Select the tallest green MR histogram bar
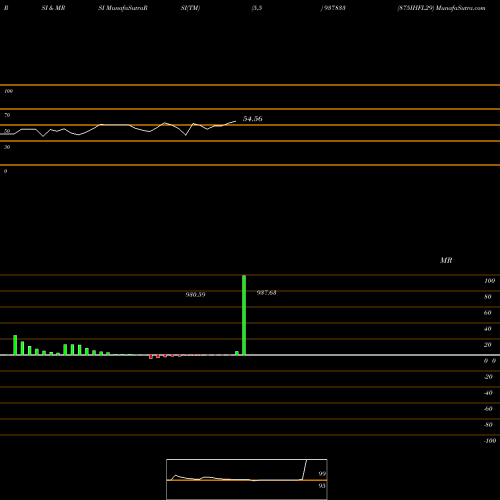The image size is (500, 500). (x=244, y=315)
